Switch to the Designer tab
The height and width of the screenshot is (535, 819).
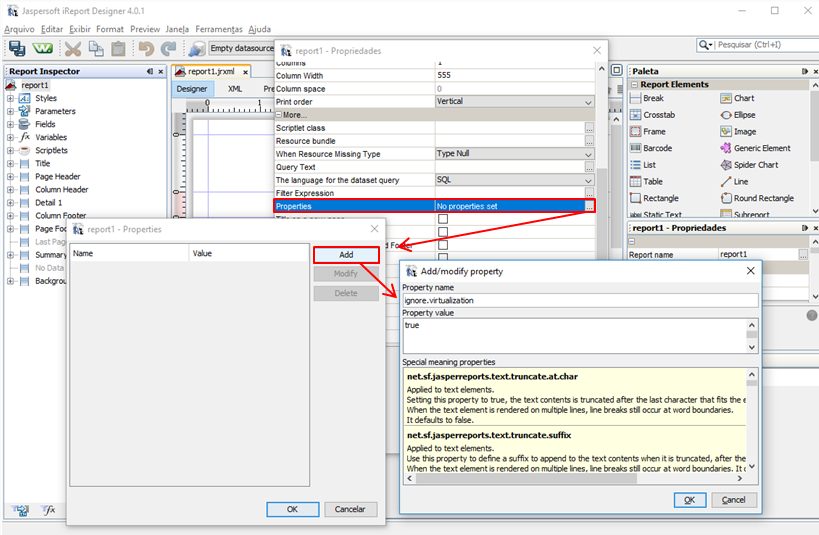(x=192, y=89)
